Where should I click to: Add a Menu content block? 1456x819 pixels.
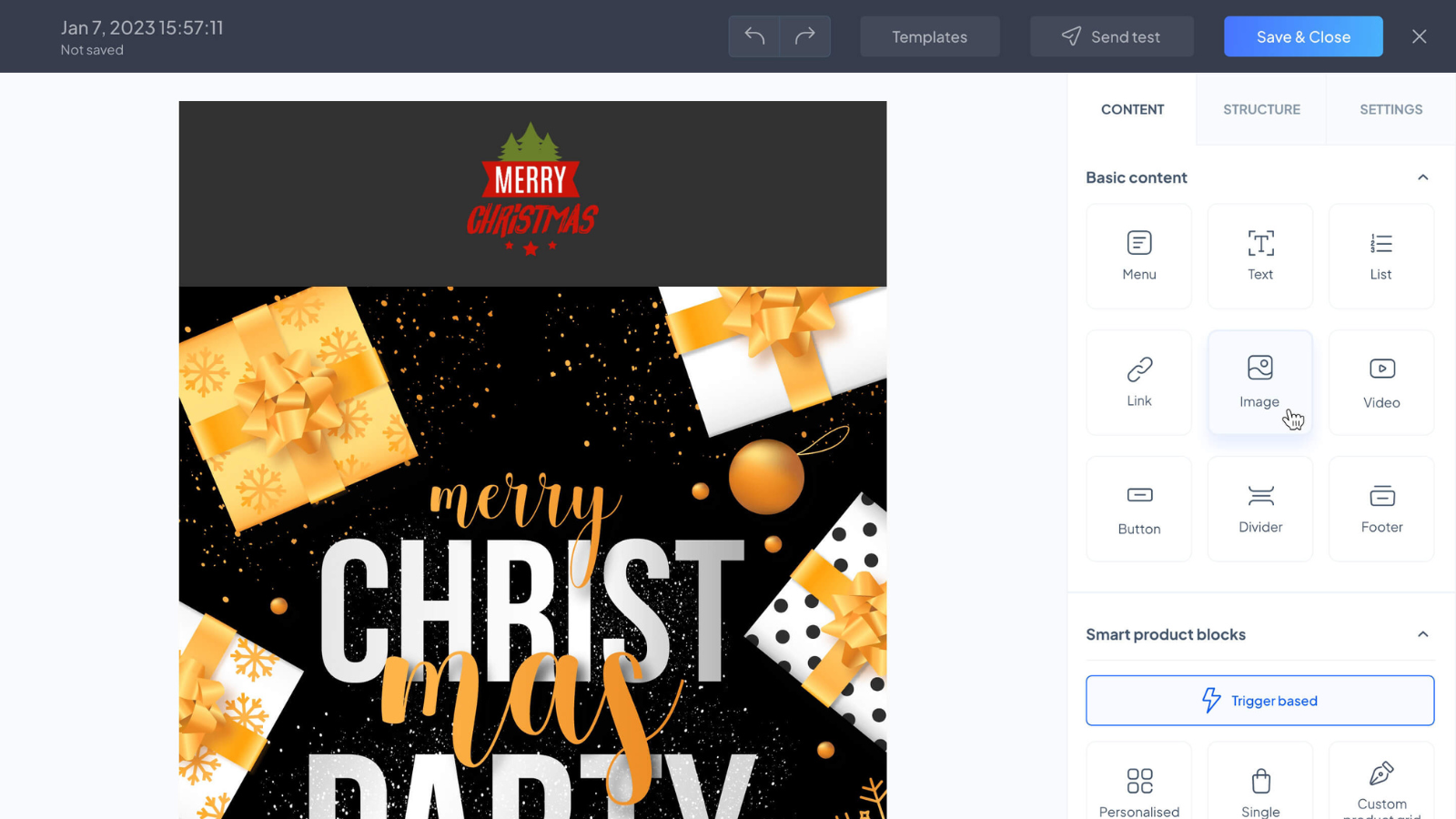1138,257
